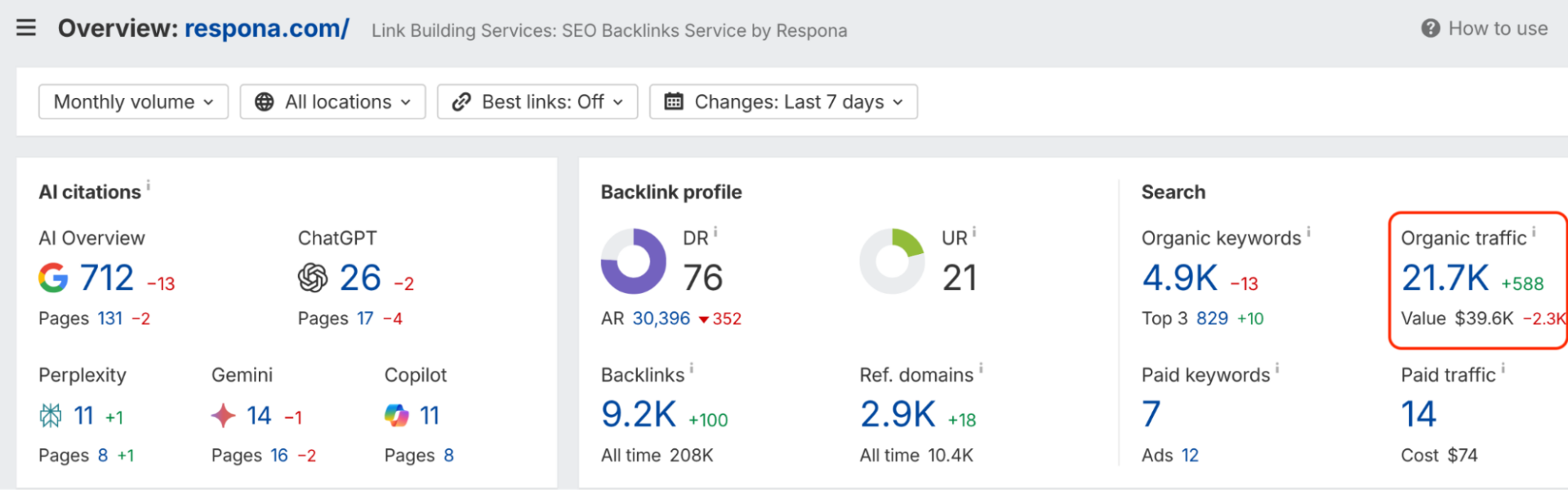Click the DR value 76
Viewport: 1568px width, 490px height.
[x=703, y=278]
